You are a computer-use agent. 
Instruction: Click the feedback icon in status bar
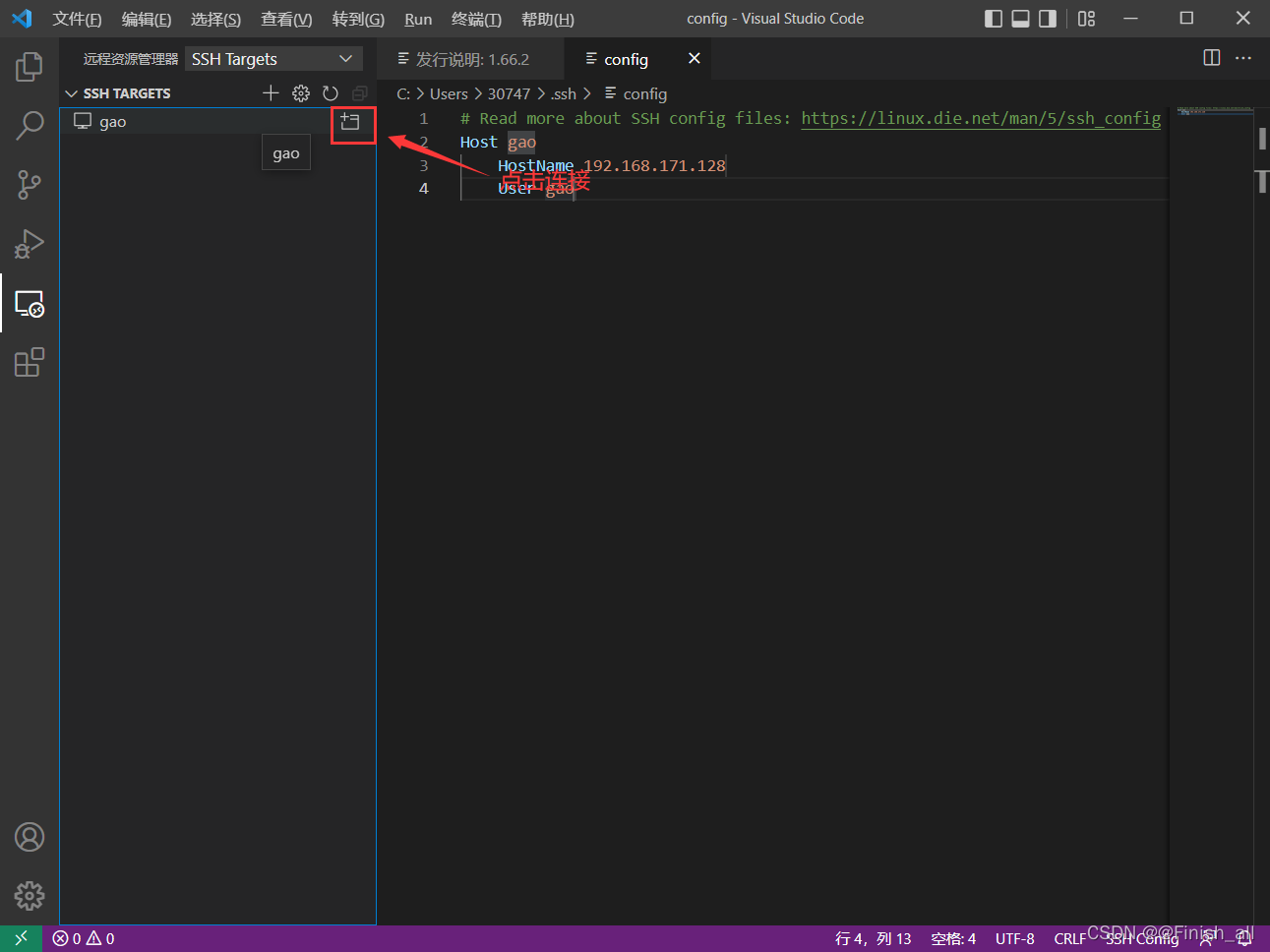click(1206, 938)
